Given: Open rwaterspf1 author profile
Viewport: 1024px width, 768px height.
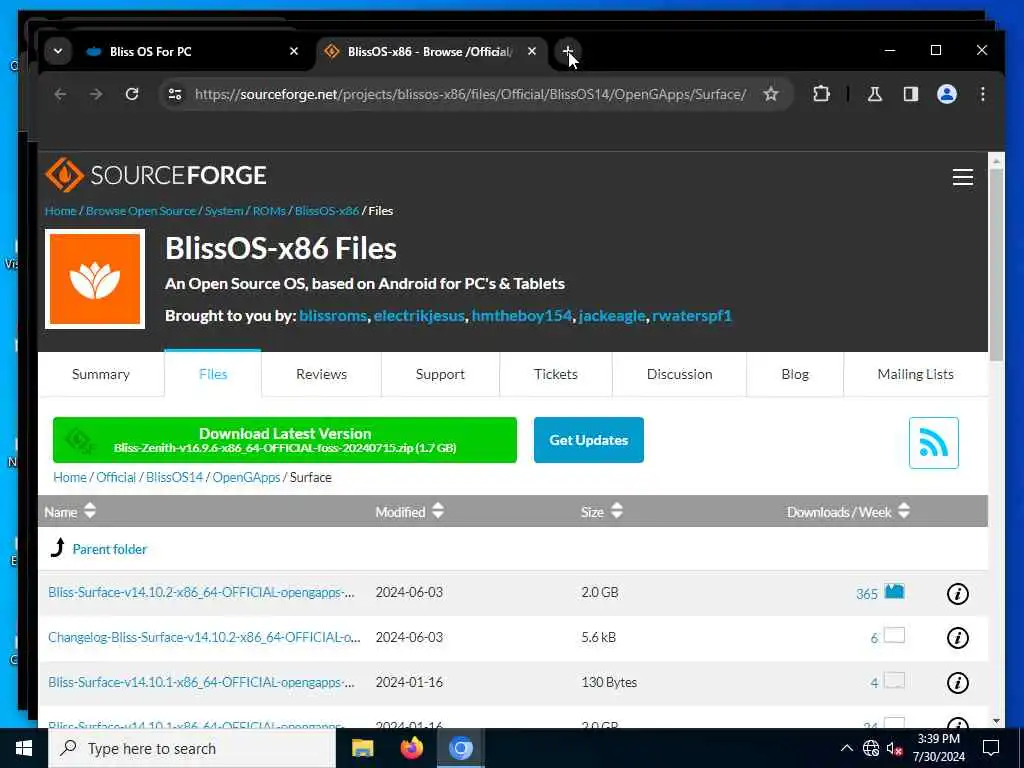Looking at the screenshot, I should point(692,316).
